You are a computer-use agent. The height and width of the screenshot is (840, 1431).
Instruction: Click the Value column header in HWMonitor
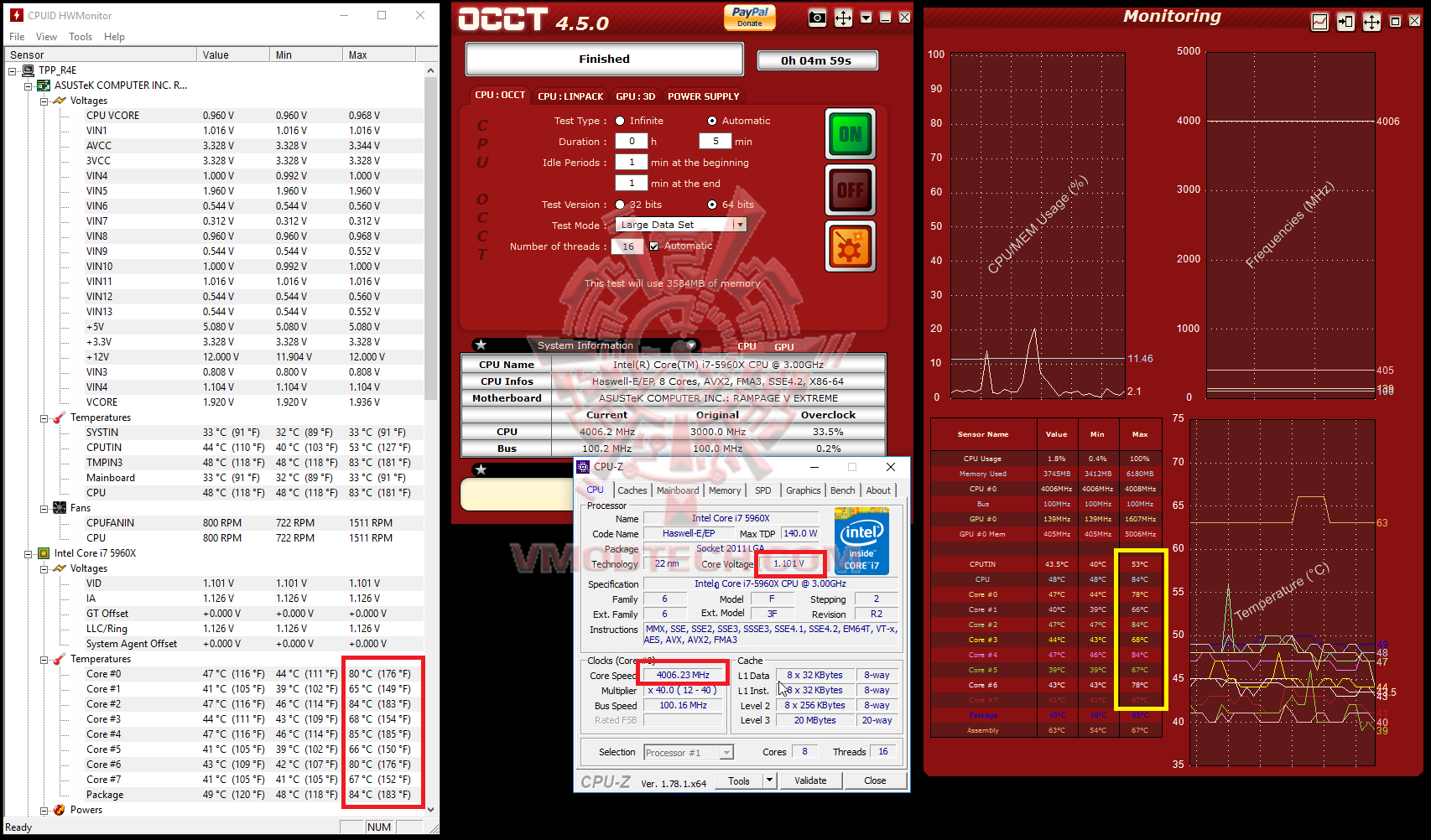click(x=233, y=54)
